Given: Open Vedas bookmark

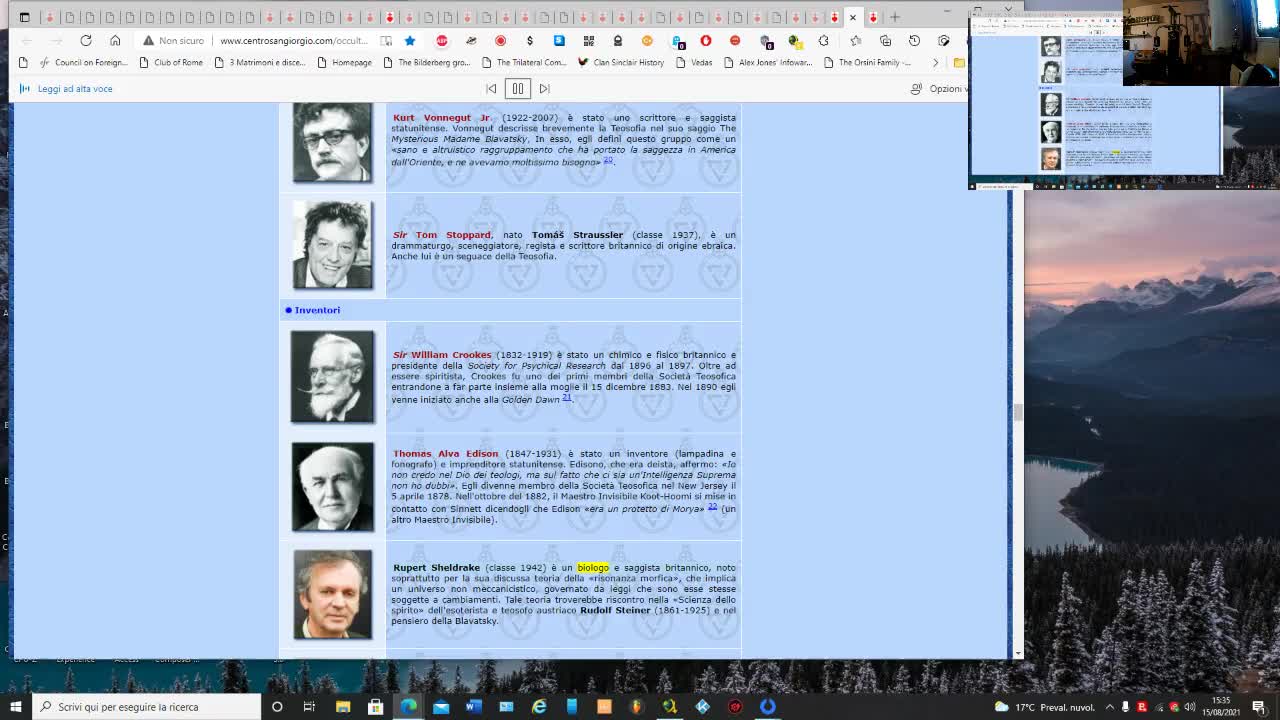Looking at the screenshot, I should point(694,62).
